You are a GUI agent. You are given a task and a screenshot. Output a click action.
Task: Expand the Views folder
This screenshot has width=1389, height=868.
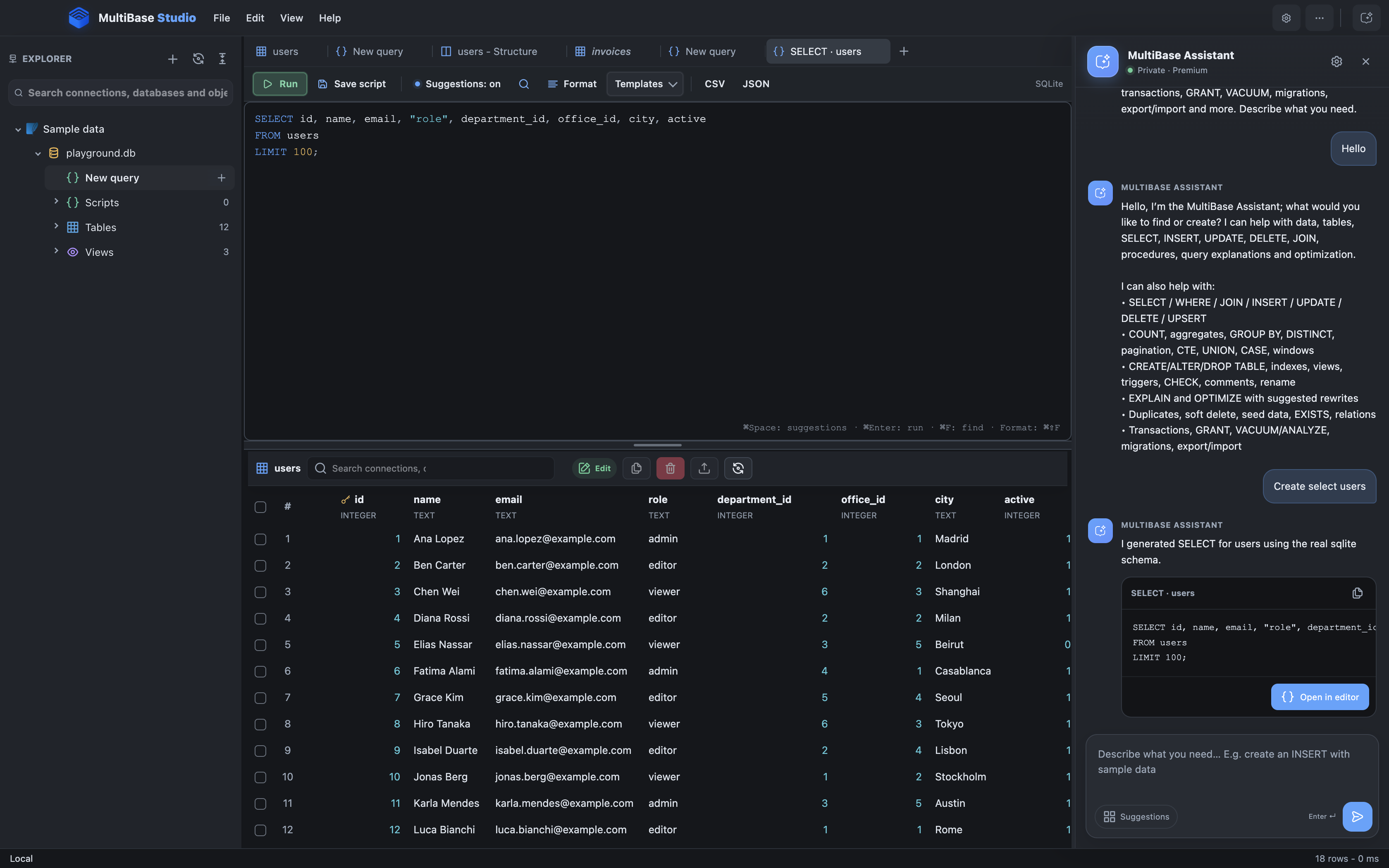point(56,251)
